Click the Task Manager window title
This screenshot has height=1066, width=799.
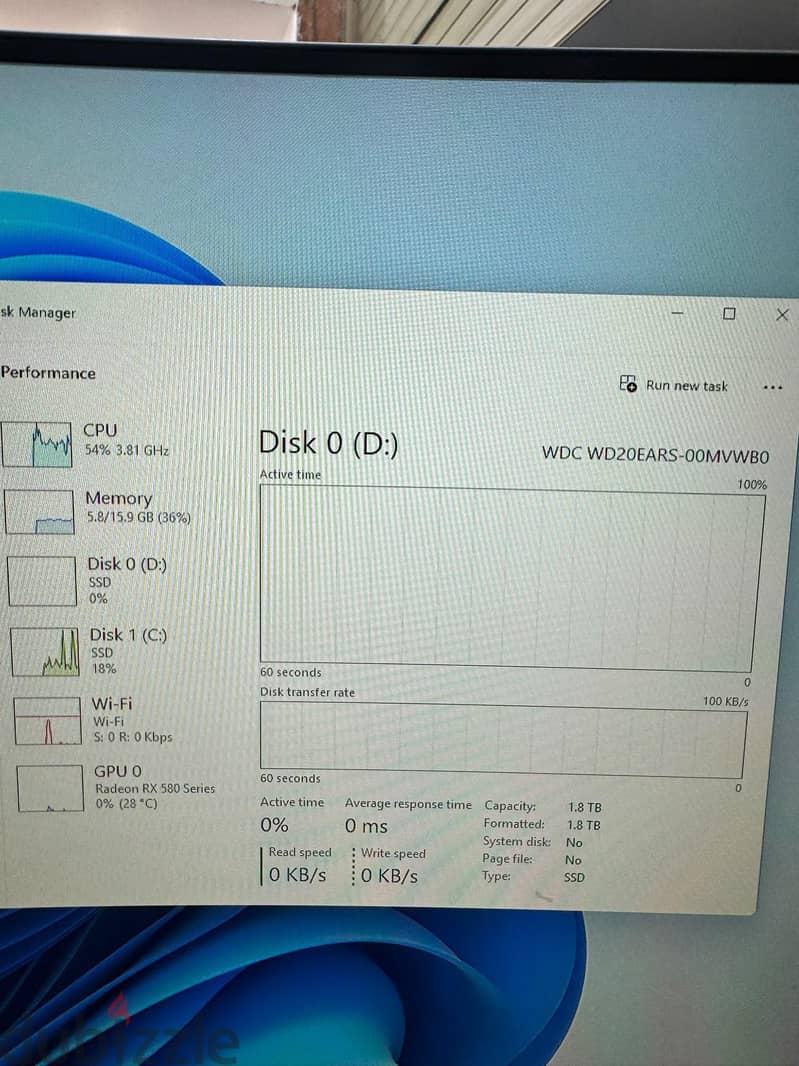tap(38, 313)
